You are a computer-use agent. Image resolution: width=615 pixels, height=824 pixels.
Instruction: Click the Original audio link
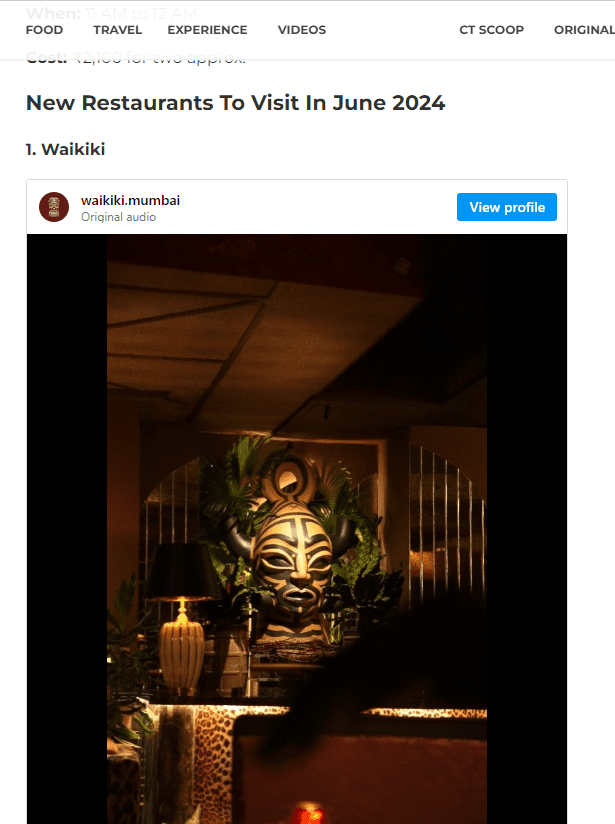tap(118, 217)
